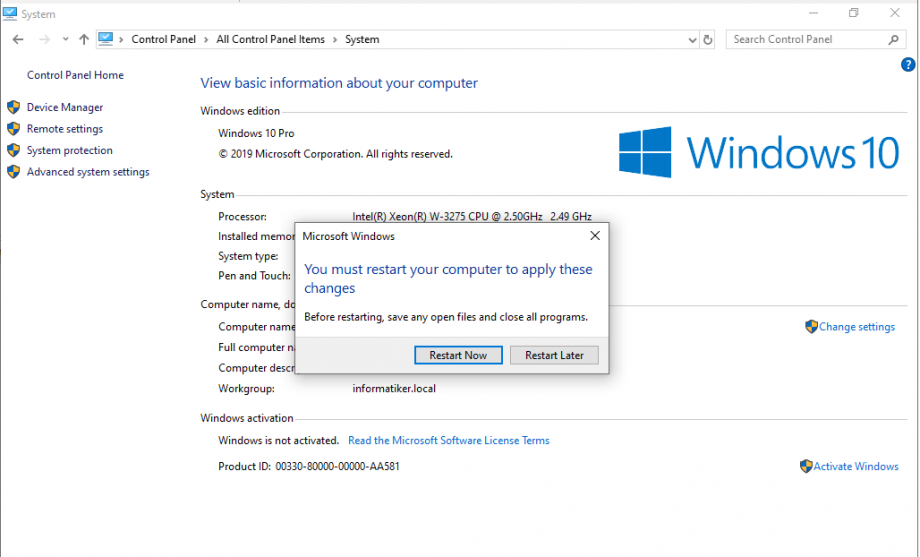The image size is (920, 557).
Task: Select System in the breadcrumb path
Action: click(x=362, y=39)
